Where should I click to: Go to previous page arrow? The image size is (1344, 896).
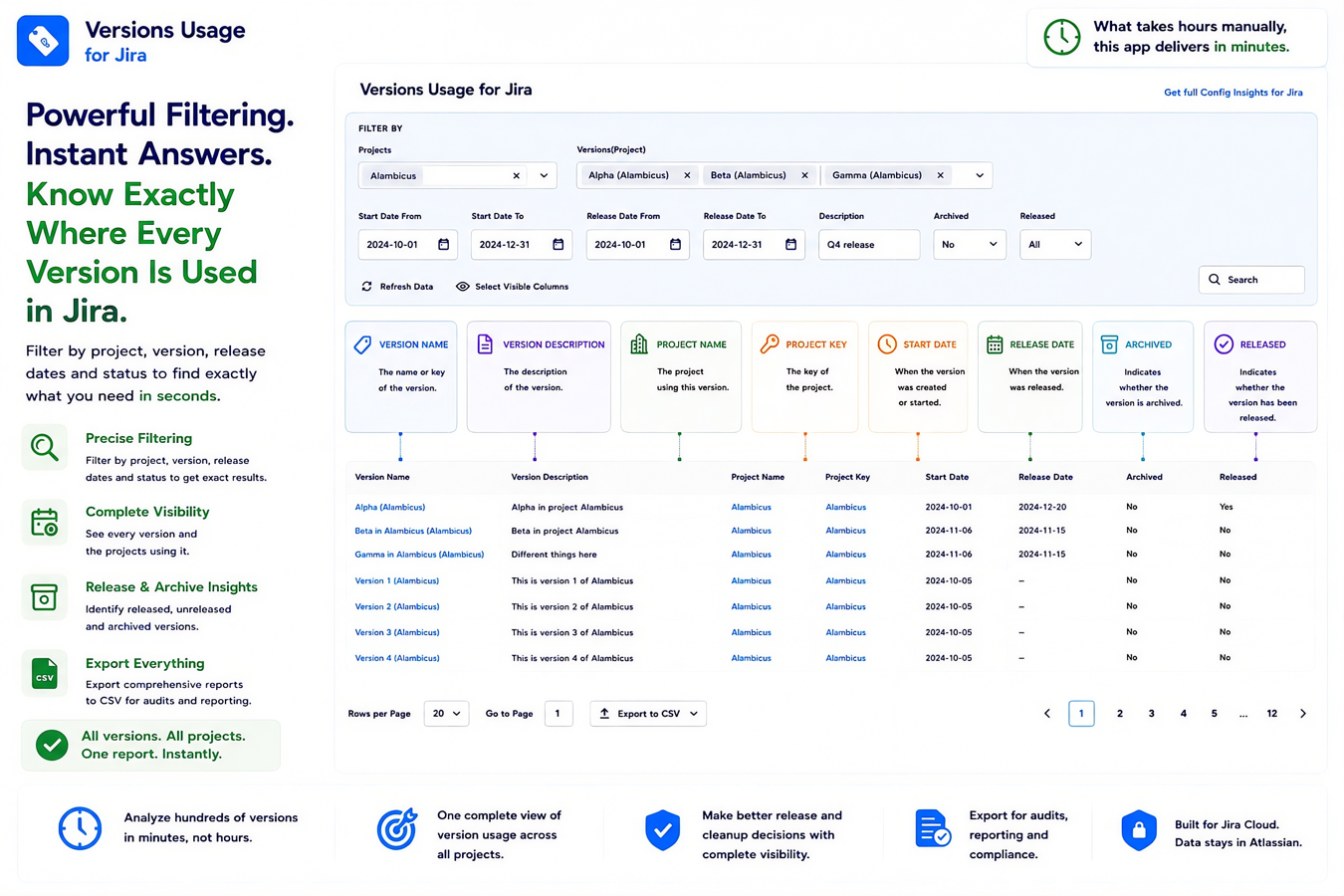(1047, 714)
